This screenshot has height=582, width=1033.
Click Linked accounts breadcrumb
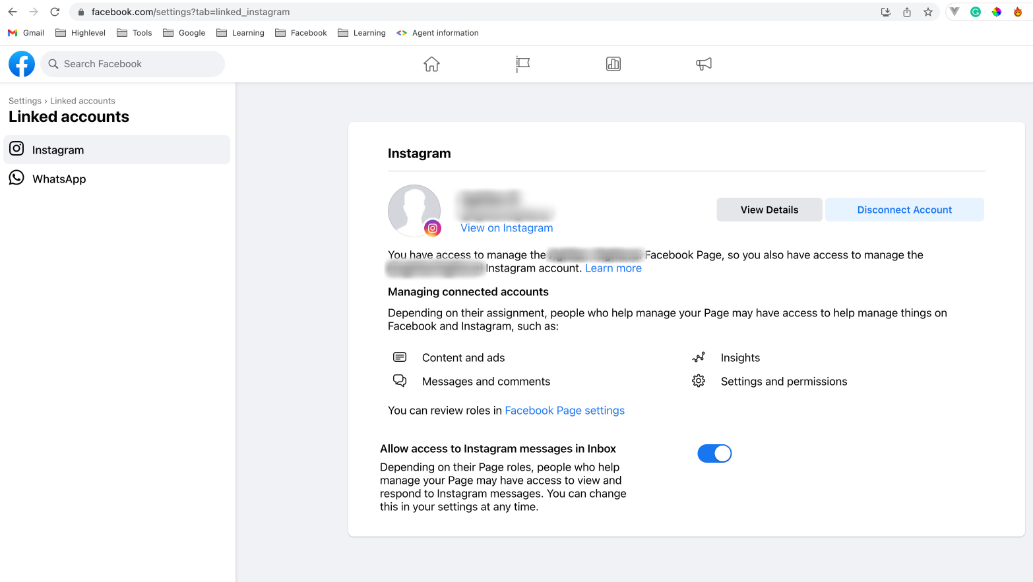tap(83, 101)
